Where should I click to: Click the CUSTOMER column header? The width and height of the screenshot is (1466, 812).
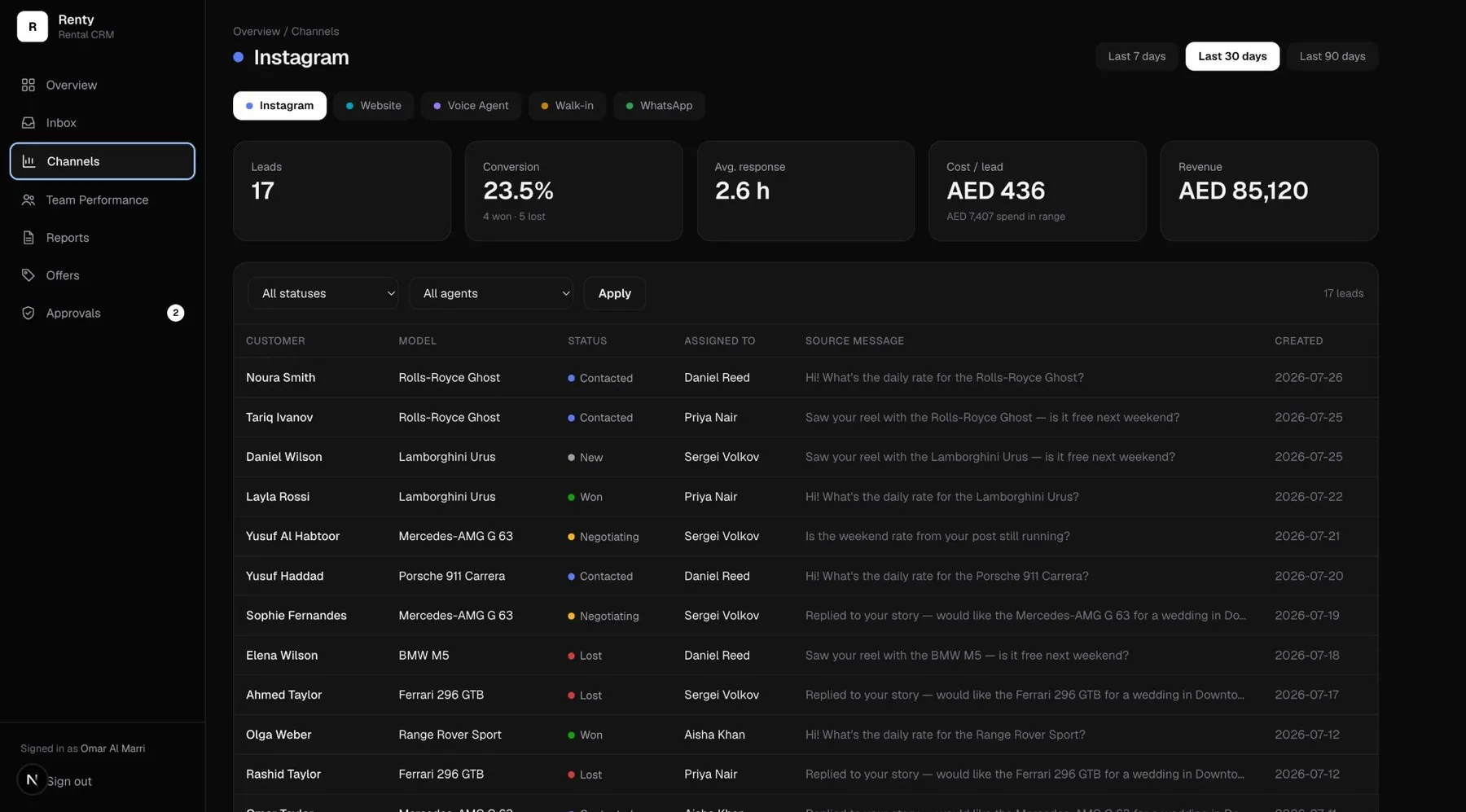tap(275, 340)
